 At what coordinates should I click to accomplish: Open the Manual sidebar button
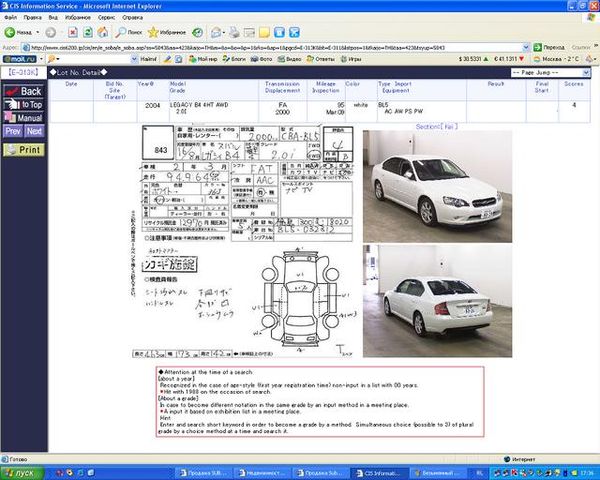tap(24, 118)
